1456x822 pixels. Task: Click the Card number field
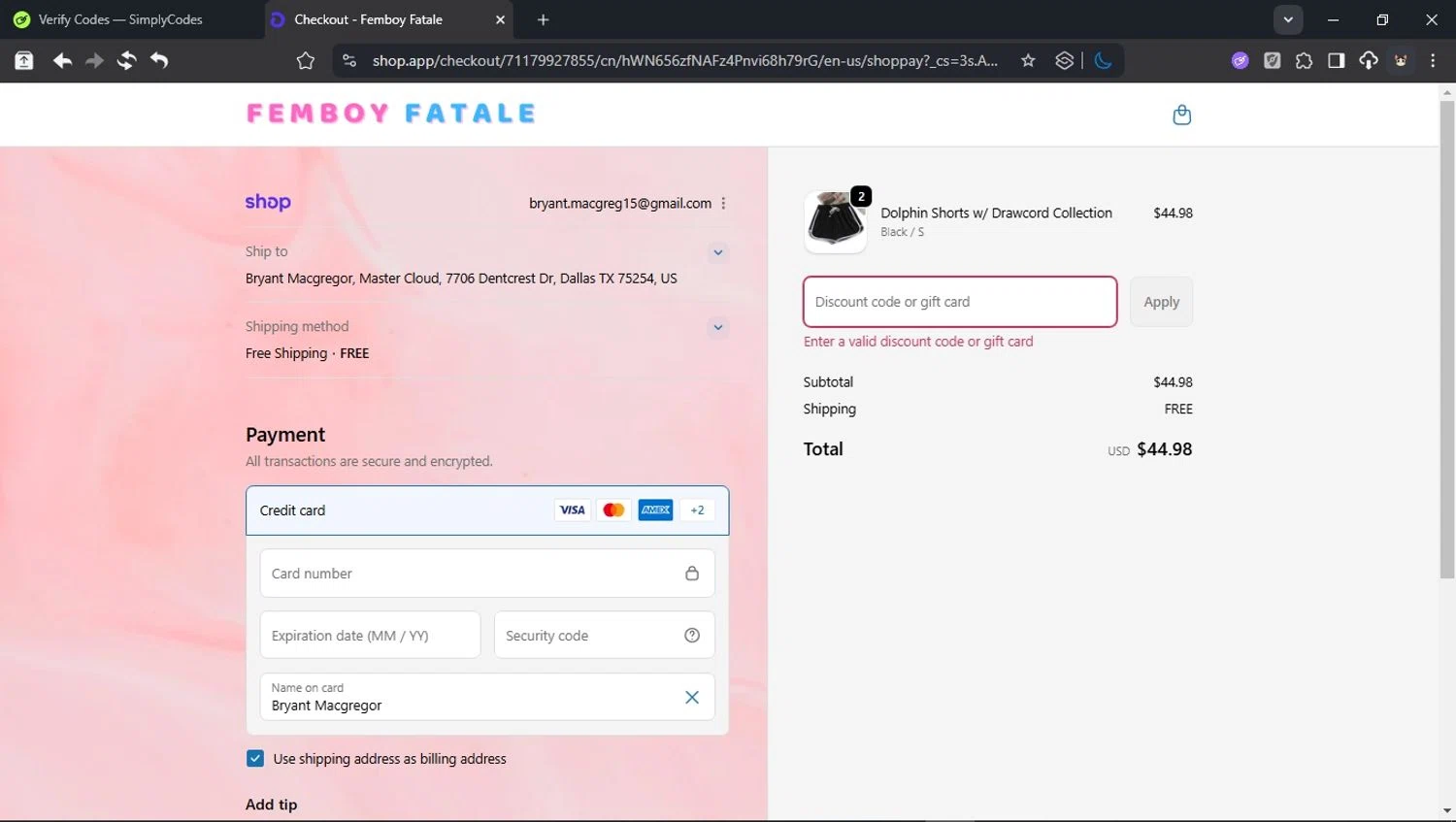(487, 574)
